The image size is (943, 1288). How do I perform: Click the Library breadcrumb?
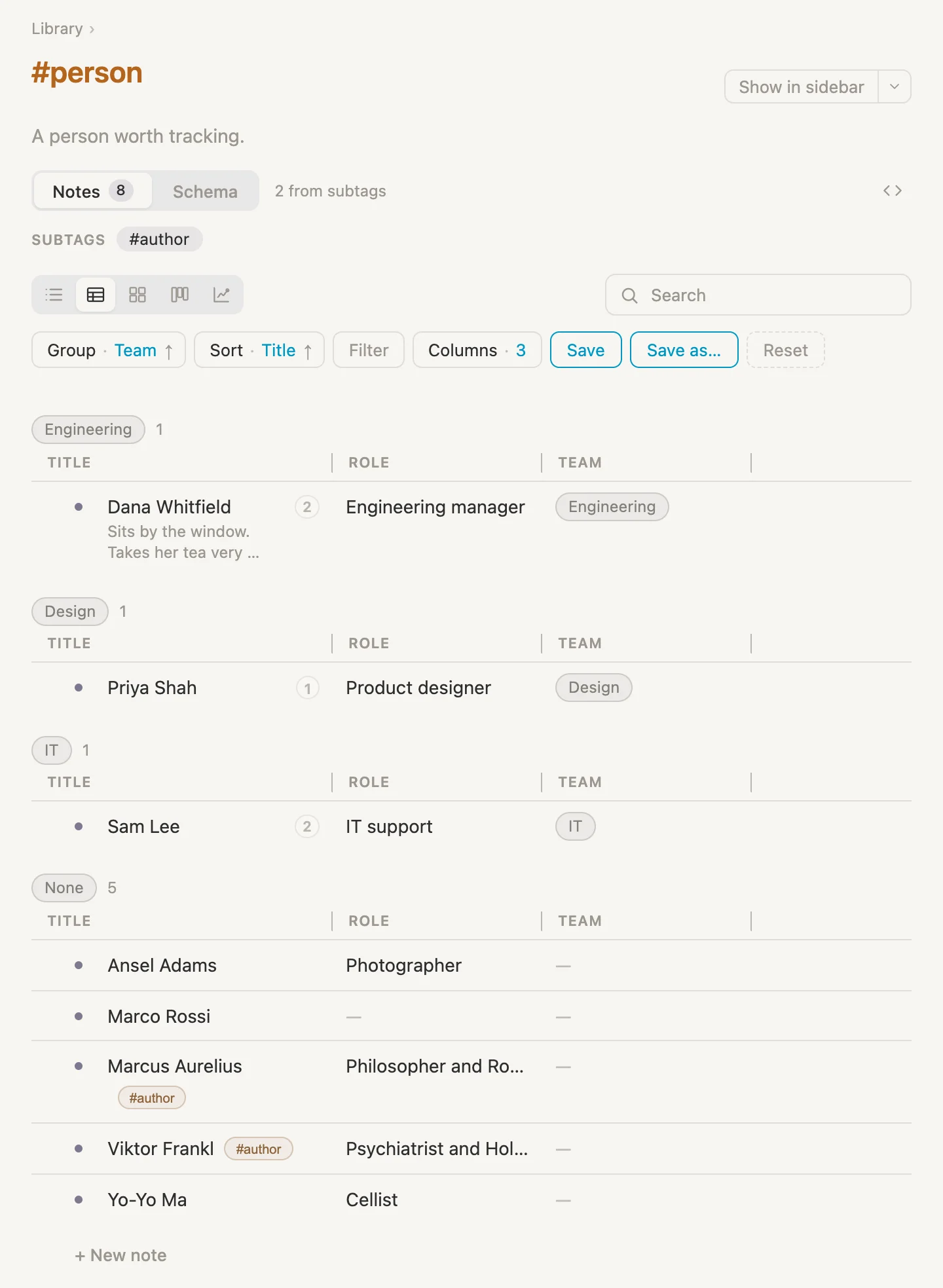(57, 29)
